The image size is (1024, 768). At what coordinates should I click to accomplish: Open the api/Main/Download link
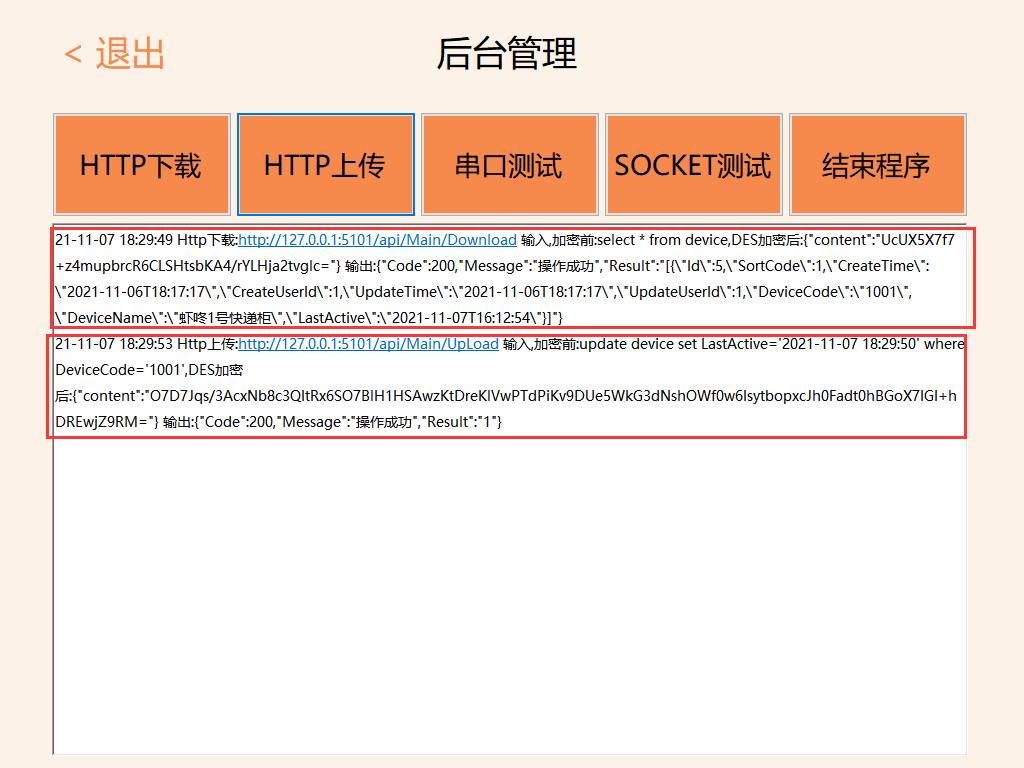377,240
